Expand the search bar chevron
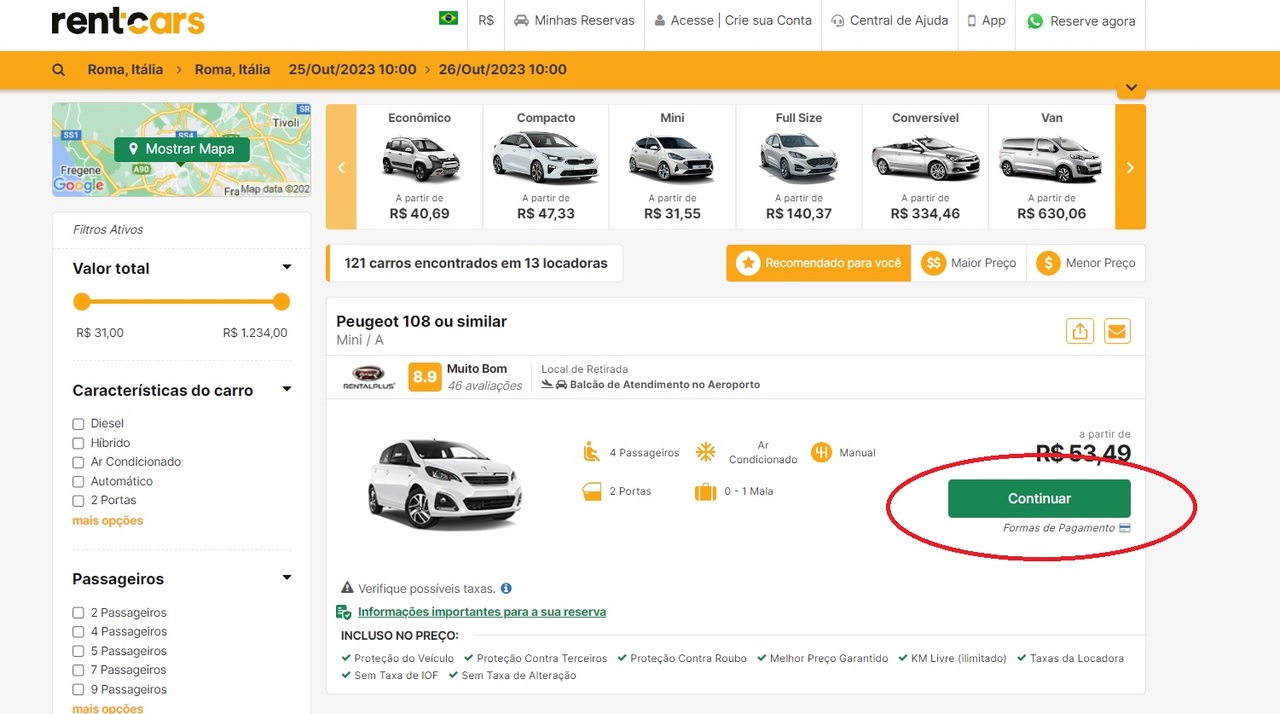Image resolution: width=1280 pixels, height=714 pixels. (x=1131, y=89)
